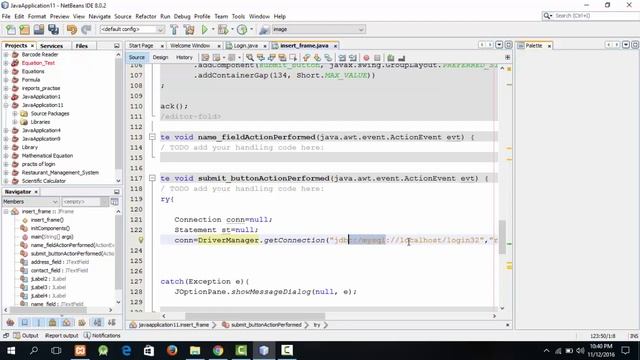Toggle Fully Qualified Names in Navigator

[x=82, y=323]
